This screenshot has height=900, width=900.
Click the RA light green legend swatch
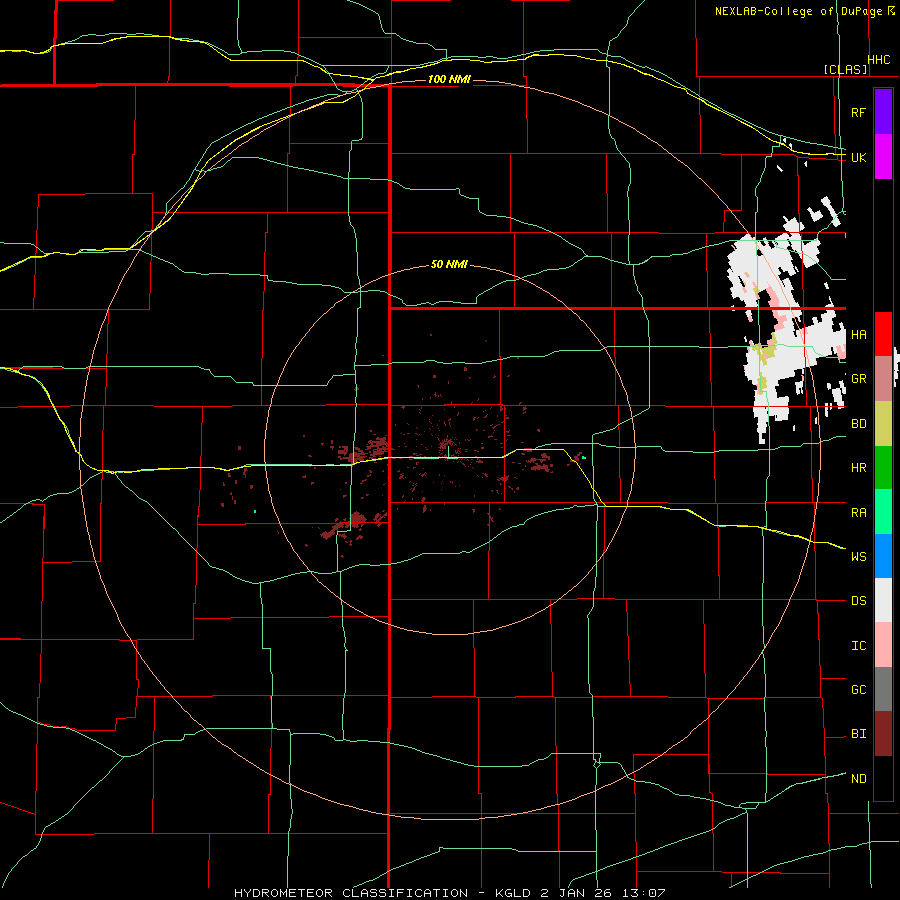tap(883, 512)
